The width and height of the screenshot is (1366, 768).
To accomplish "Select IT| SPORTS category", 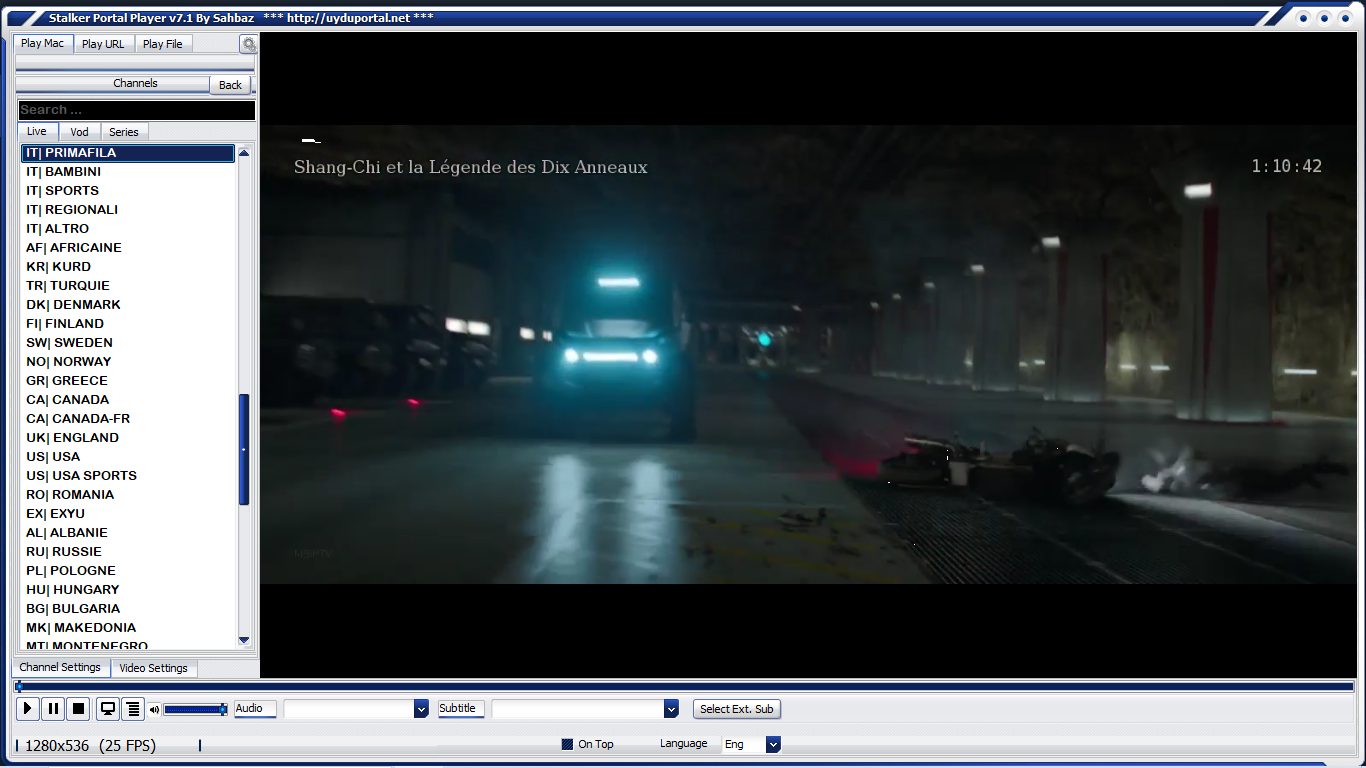I will coord(128,191).
